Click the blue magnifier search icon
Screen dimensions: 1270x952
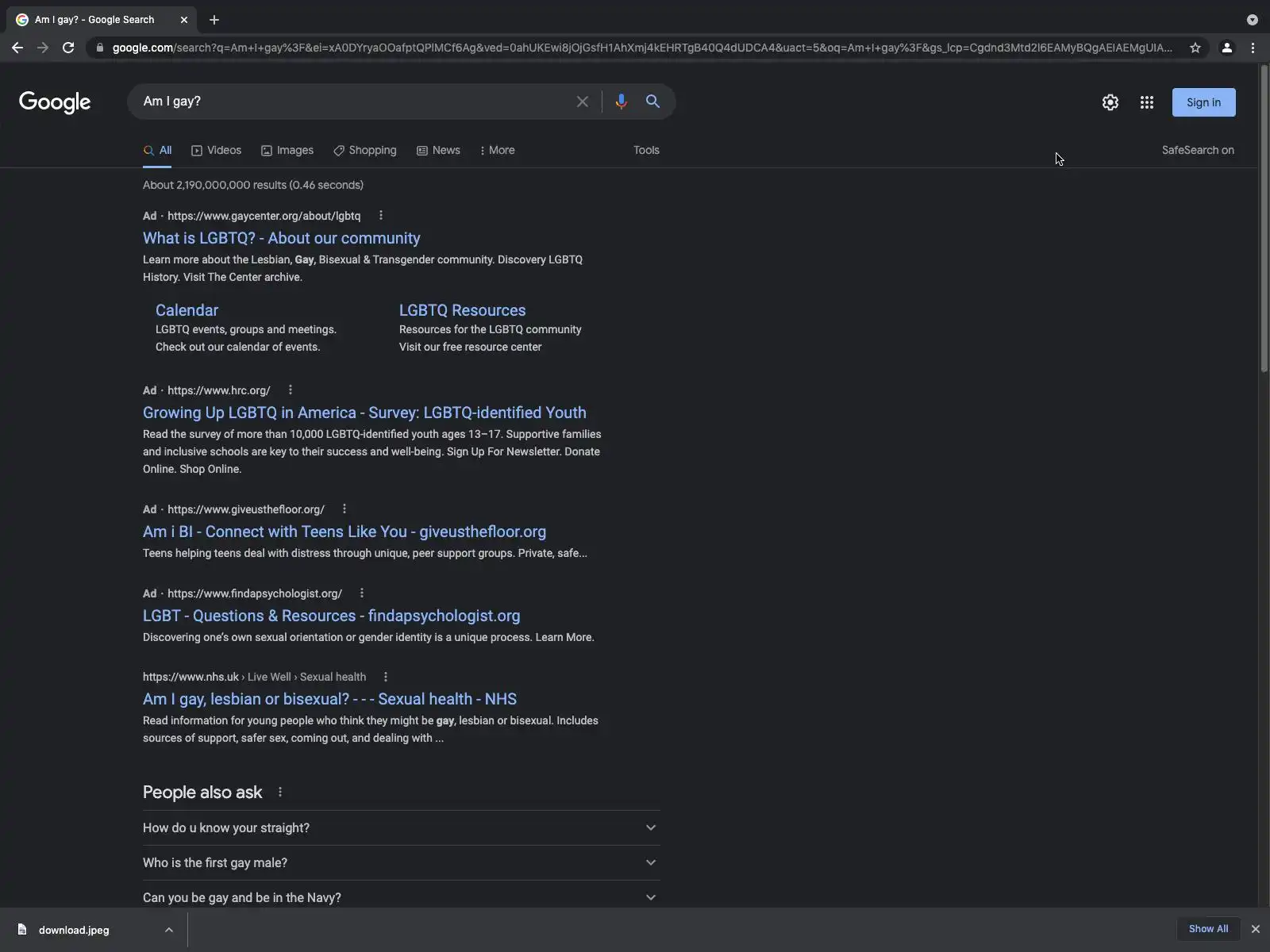652,102
